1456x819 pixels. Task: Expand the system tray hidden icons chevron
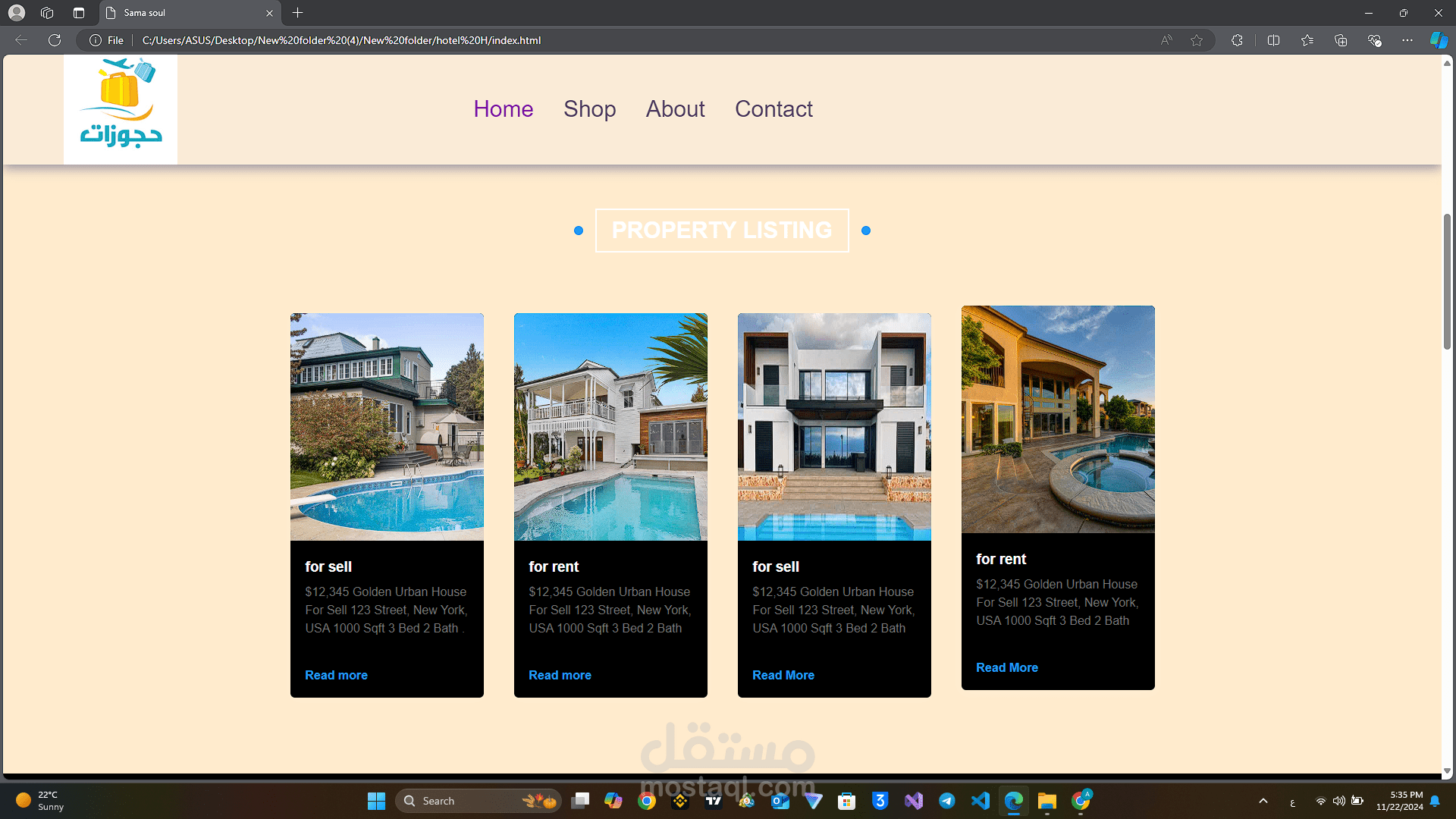tap(1263, 801)
